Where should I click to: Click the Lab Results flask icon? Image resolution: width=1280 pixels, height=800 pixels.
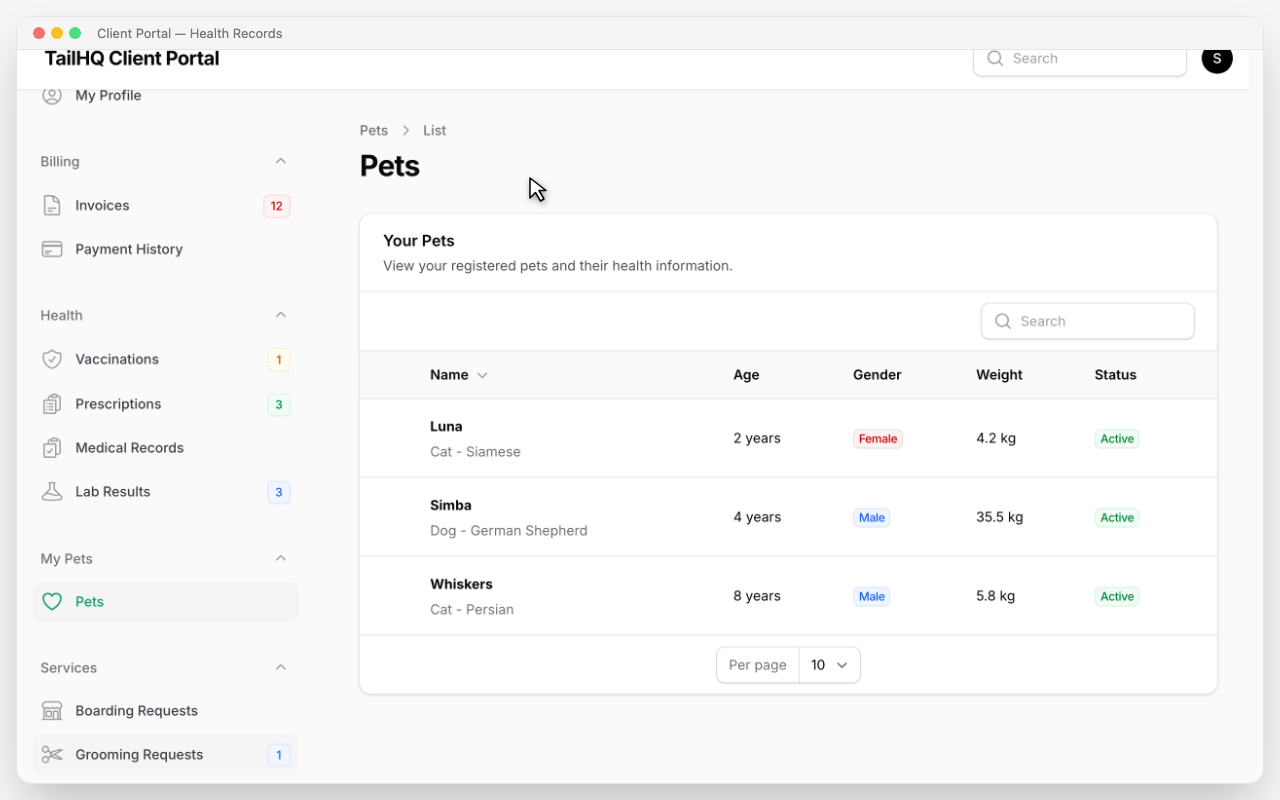(52, 491)
